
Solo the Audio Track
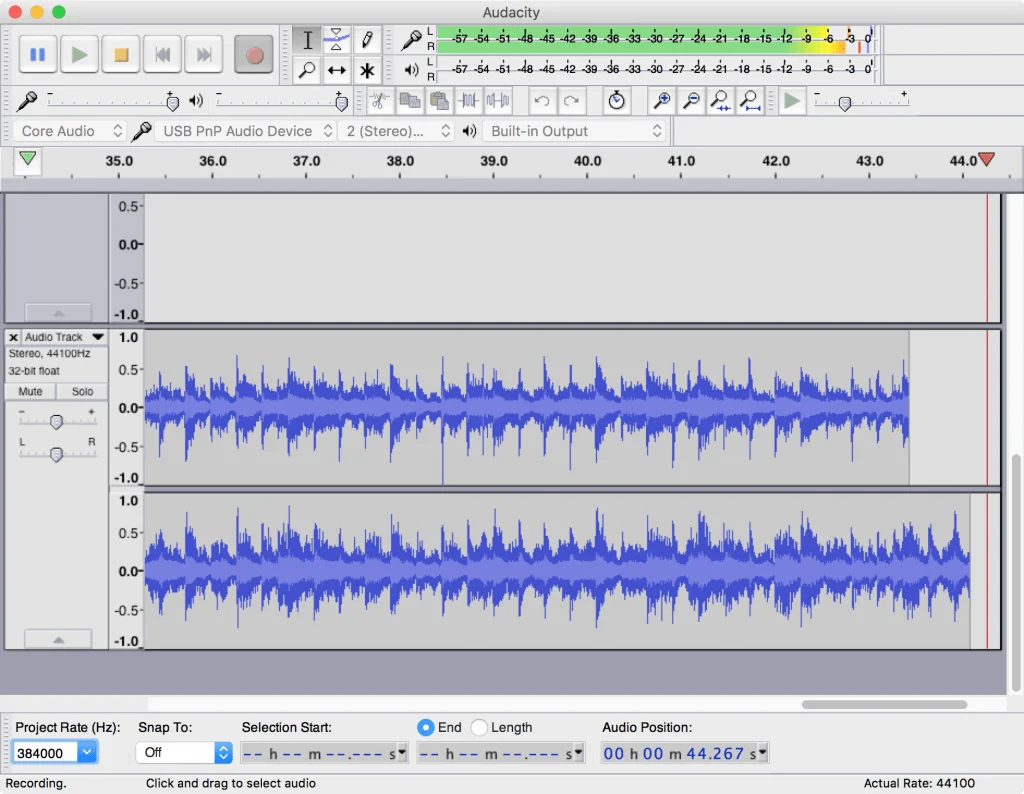(x=82, y=392)
